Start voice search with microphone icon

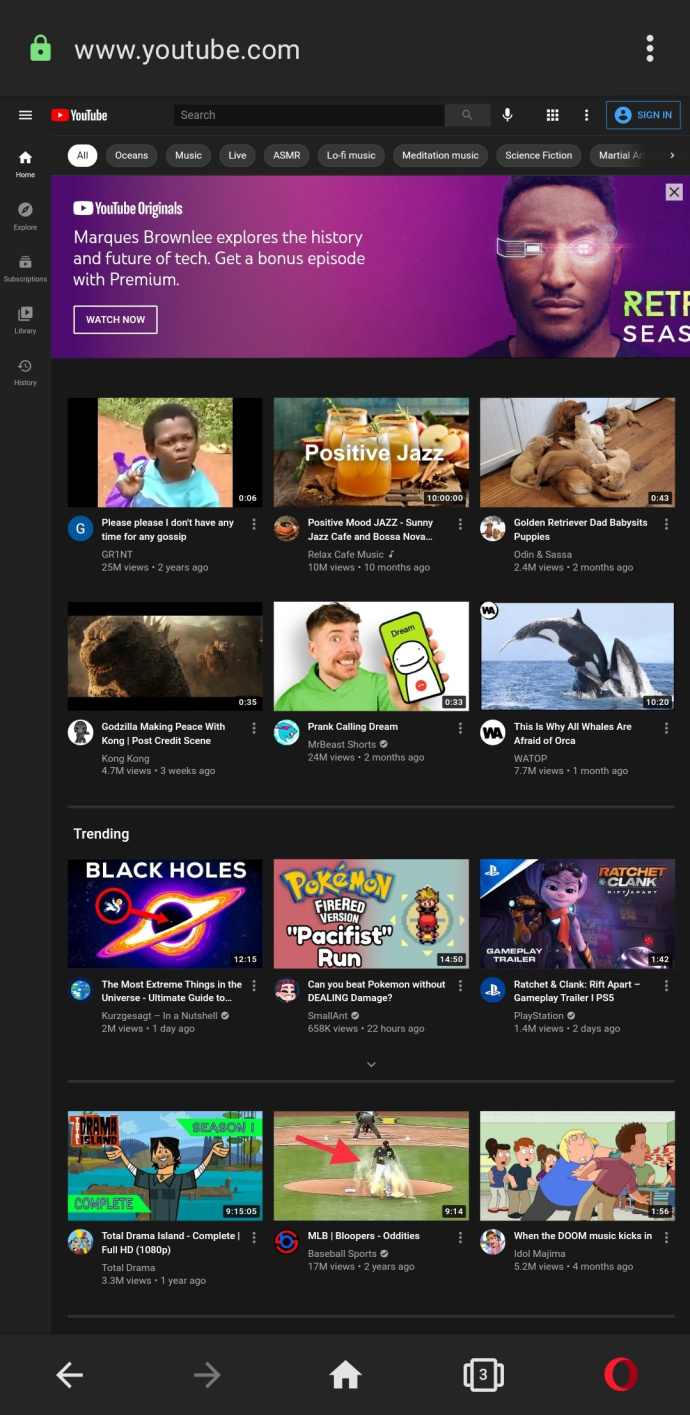click(x=508, y=115)
